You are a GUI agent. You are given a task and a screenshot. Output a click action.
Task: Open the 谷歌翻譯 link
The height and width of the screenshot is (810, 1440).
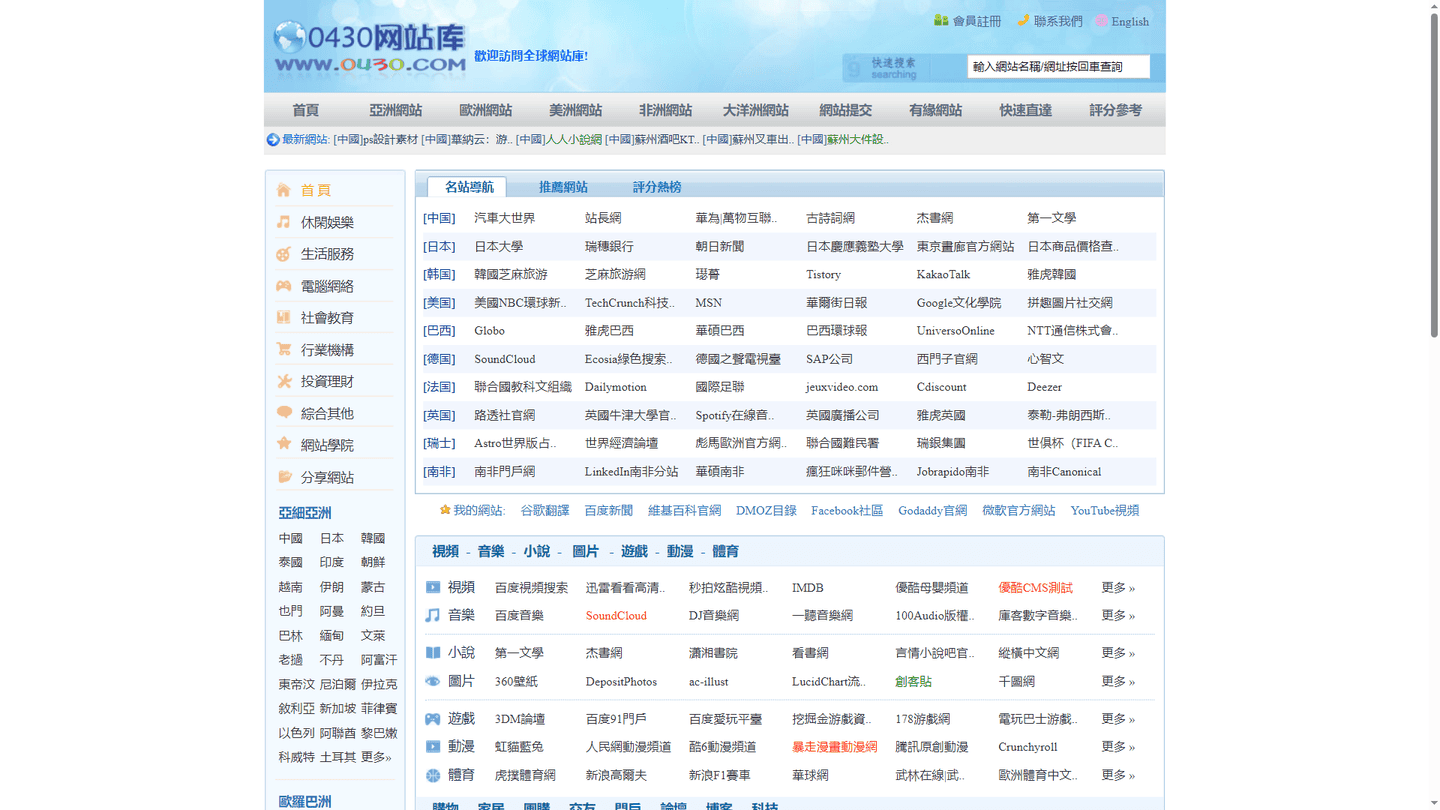pos(545,511)
